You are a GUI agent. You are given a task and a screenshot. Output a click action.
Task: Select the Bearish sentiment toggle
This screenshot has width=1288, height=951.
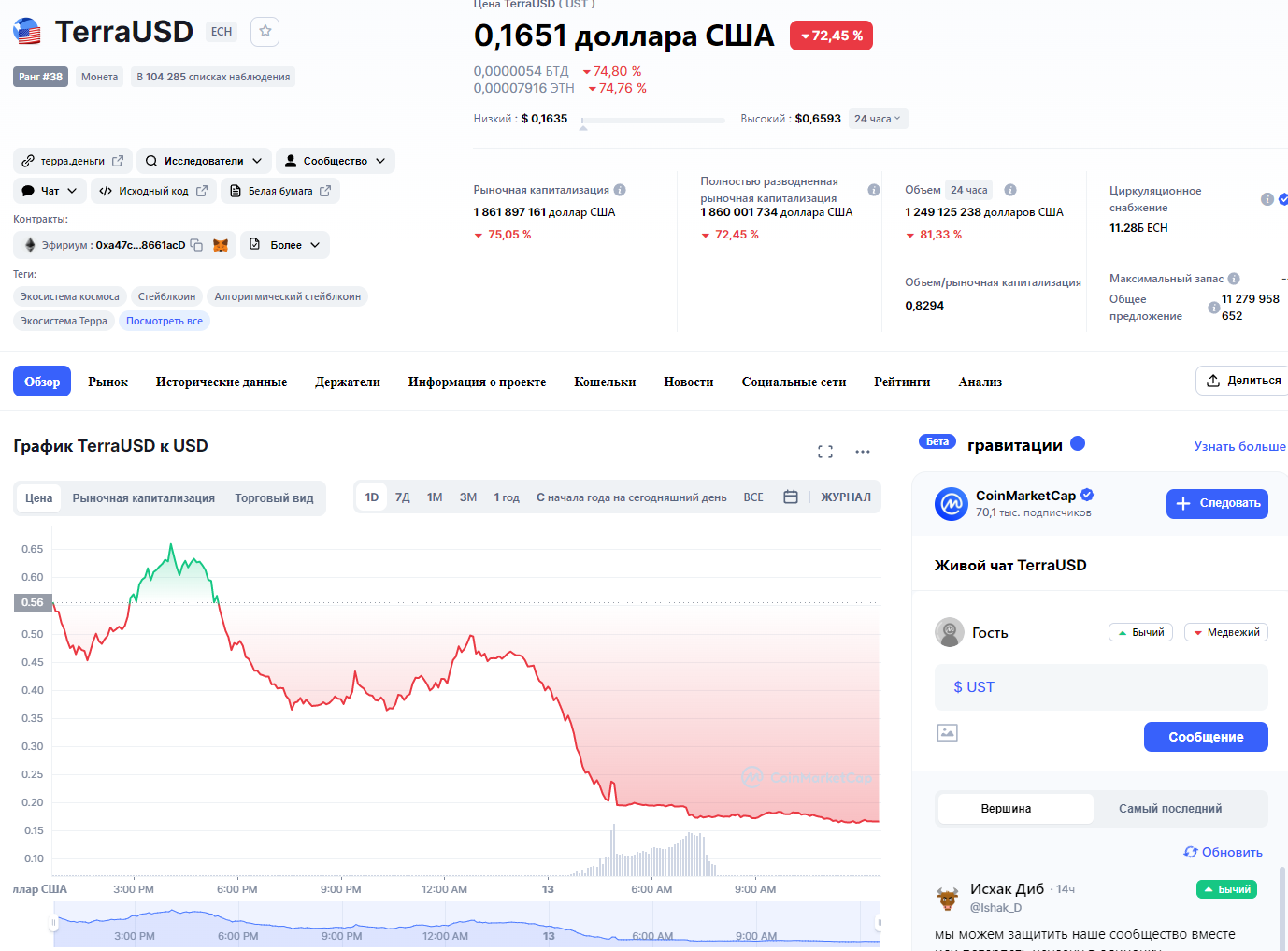pyautogui.click(x=1225, y=633)
